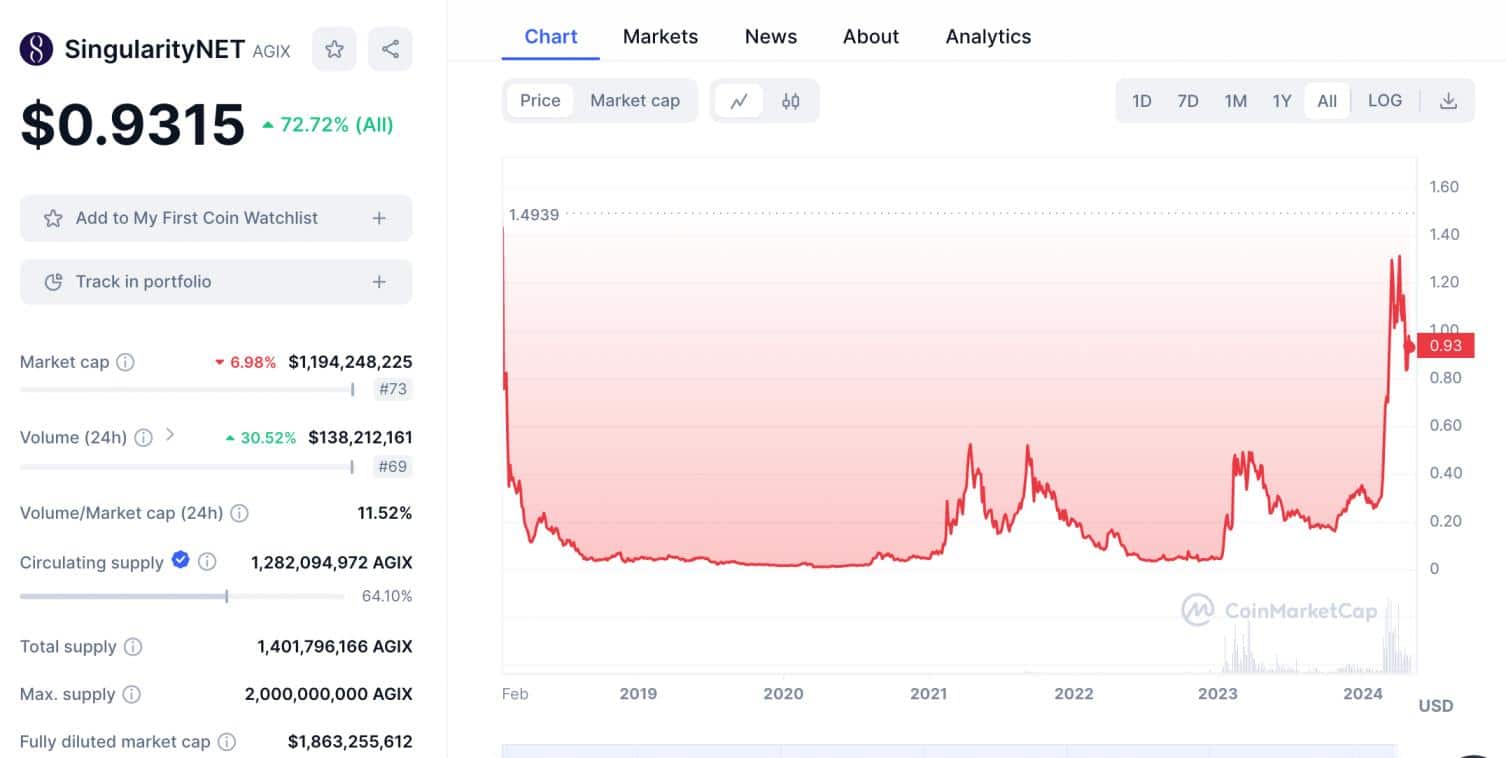
Task: Open the Markets tab
Action: 660,37
